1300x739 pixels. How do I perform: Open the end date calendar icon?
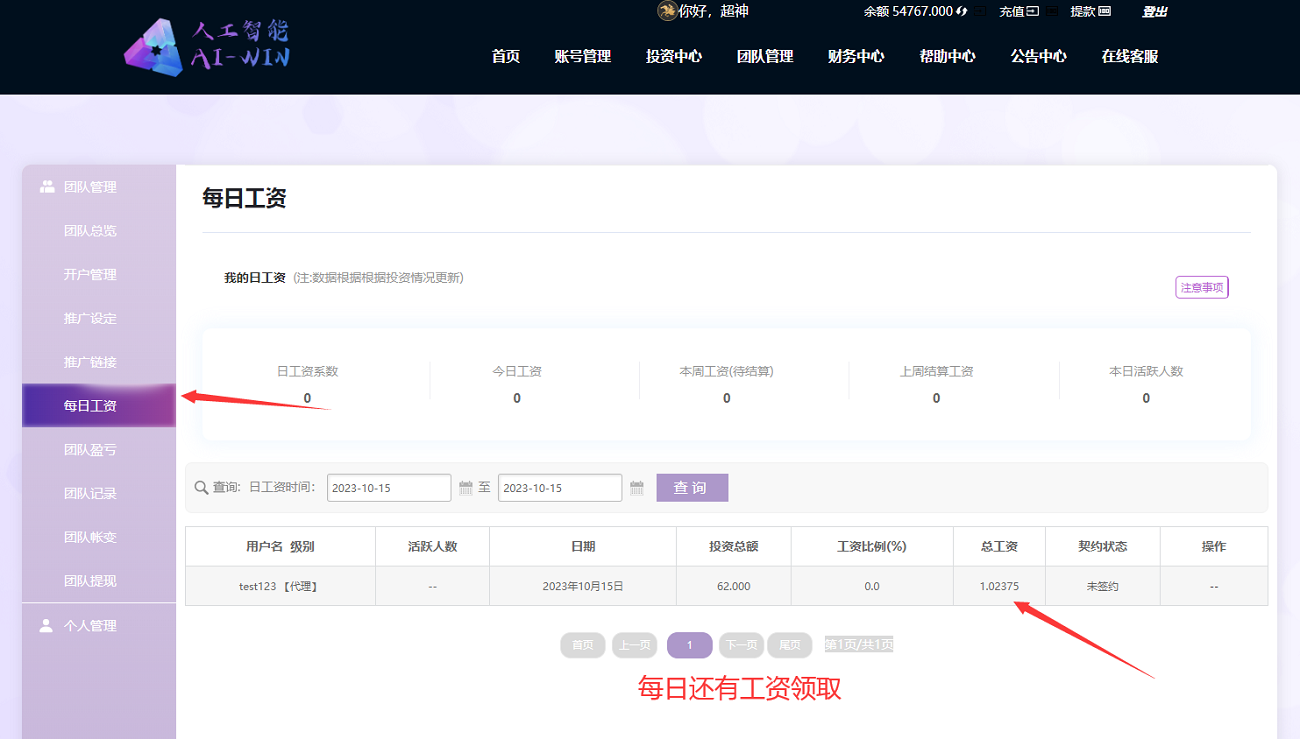[x=637, y=488]
